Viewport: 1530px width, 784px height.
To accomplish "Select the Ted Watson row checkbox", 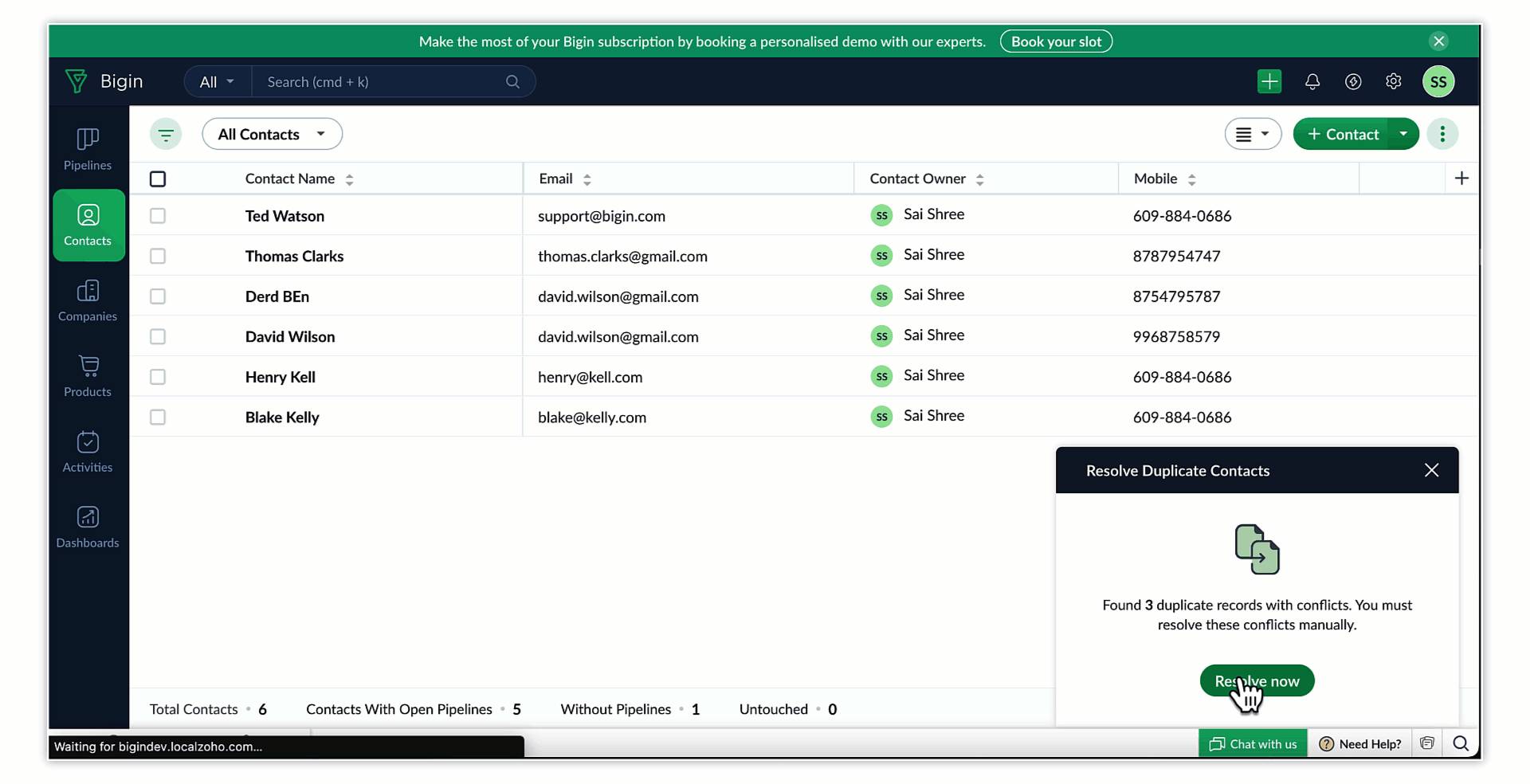I will tap(158, 216).
